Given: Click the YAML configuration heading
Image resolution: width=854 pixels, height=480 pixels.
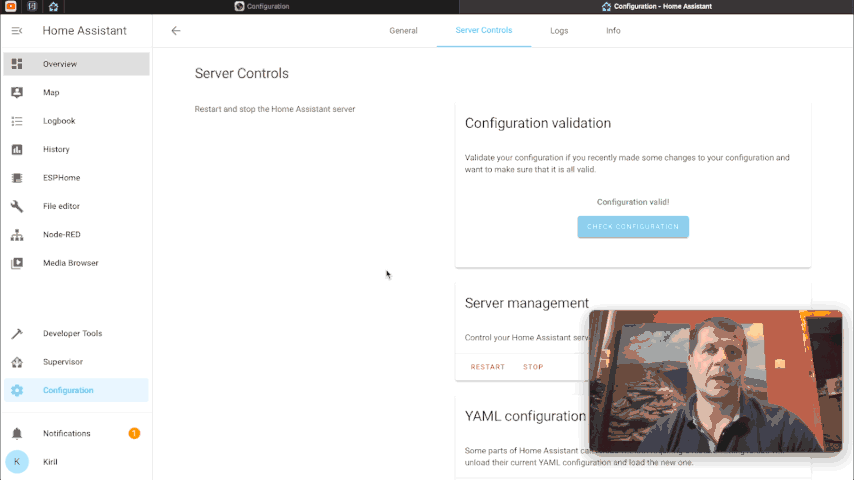Looking at the screenshot, I should tap(525, 416).
